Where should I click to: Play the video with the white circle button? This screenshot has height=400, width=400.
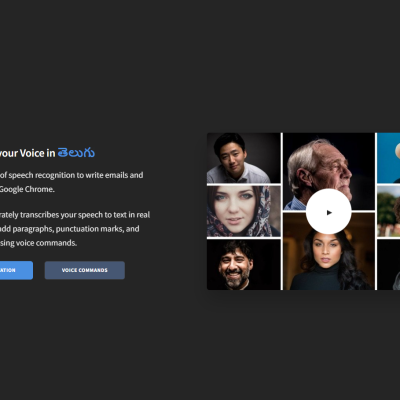[x=328, y=212]
